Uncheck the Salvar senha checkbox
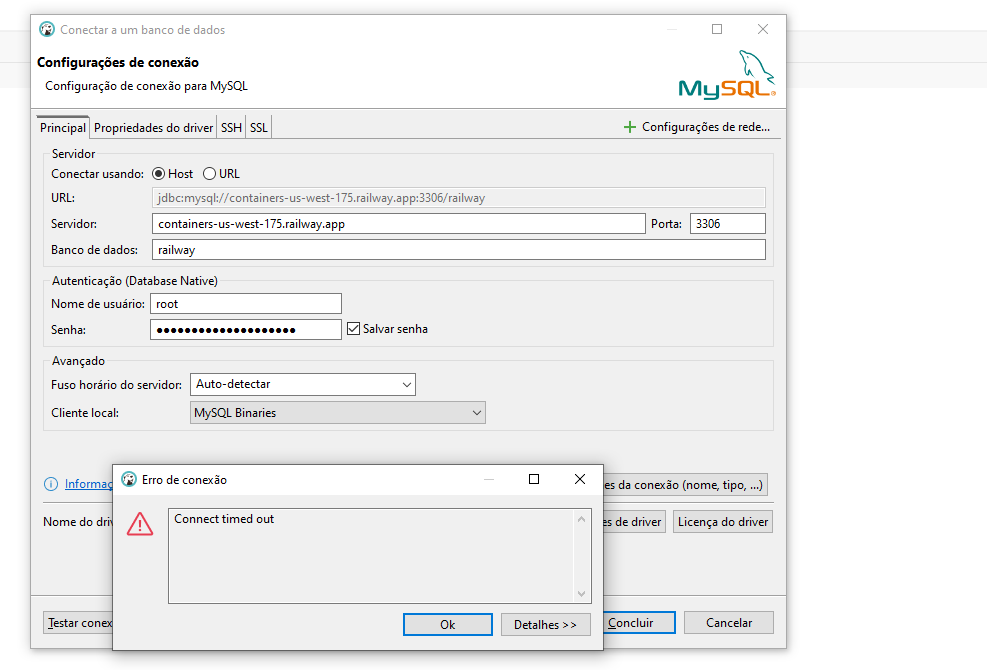The image size is (987, 670). pos(354,329)
